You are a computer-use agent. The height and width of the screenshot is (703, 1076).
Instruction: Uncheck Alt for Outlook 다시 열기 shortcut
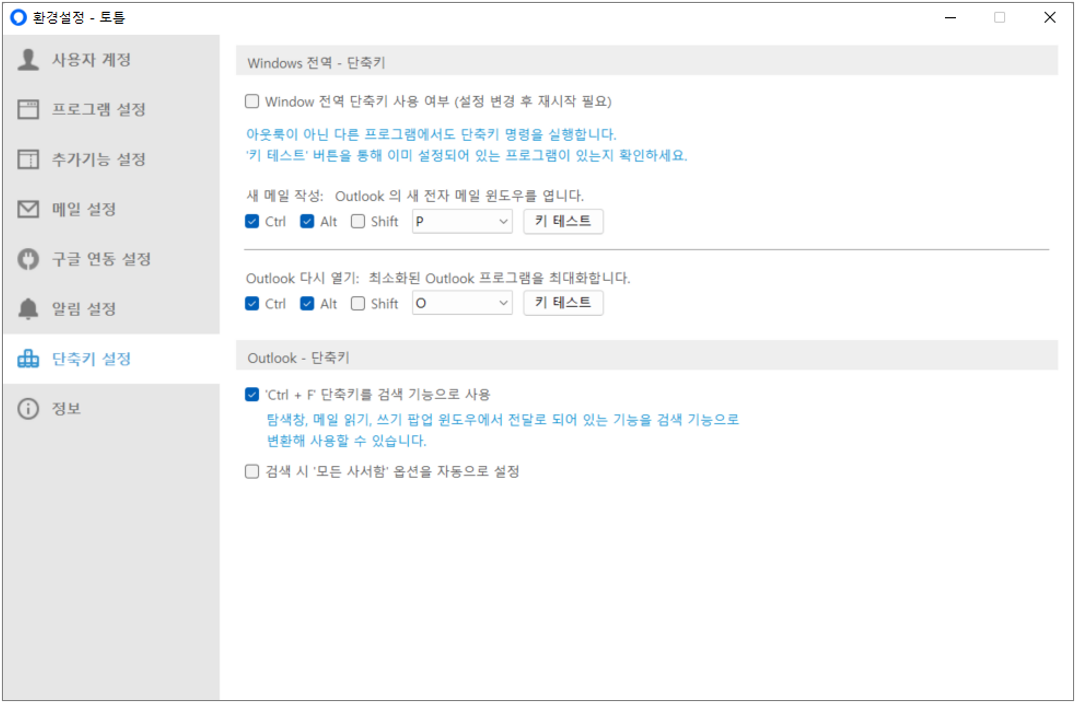coord(307,303)
